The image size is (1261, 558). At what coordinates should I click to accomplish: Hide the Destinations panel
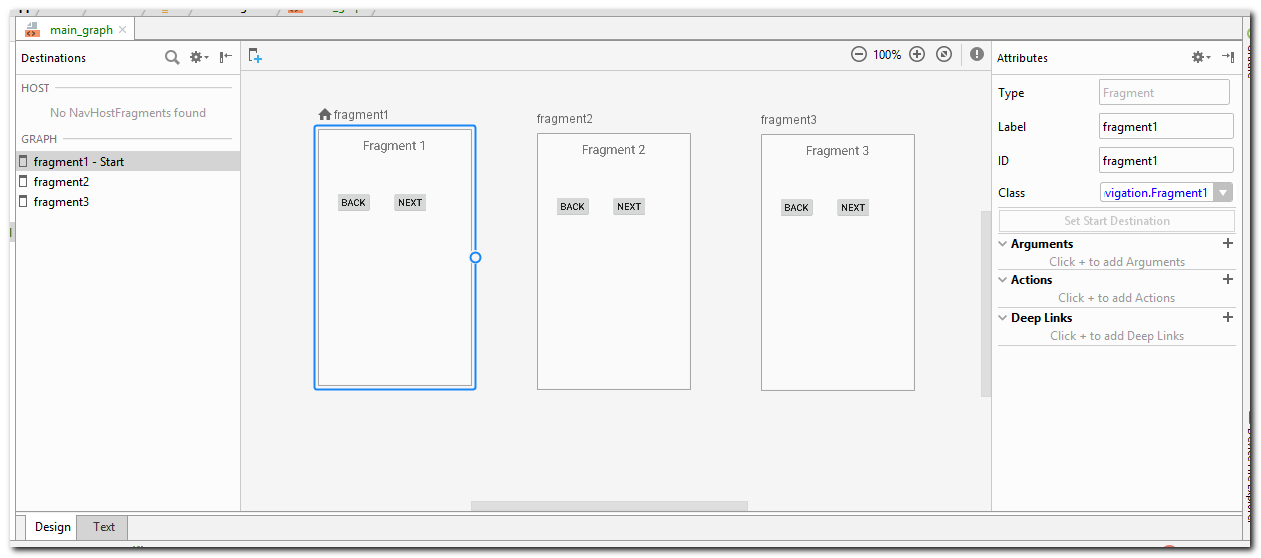pos(226,57)
